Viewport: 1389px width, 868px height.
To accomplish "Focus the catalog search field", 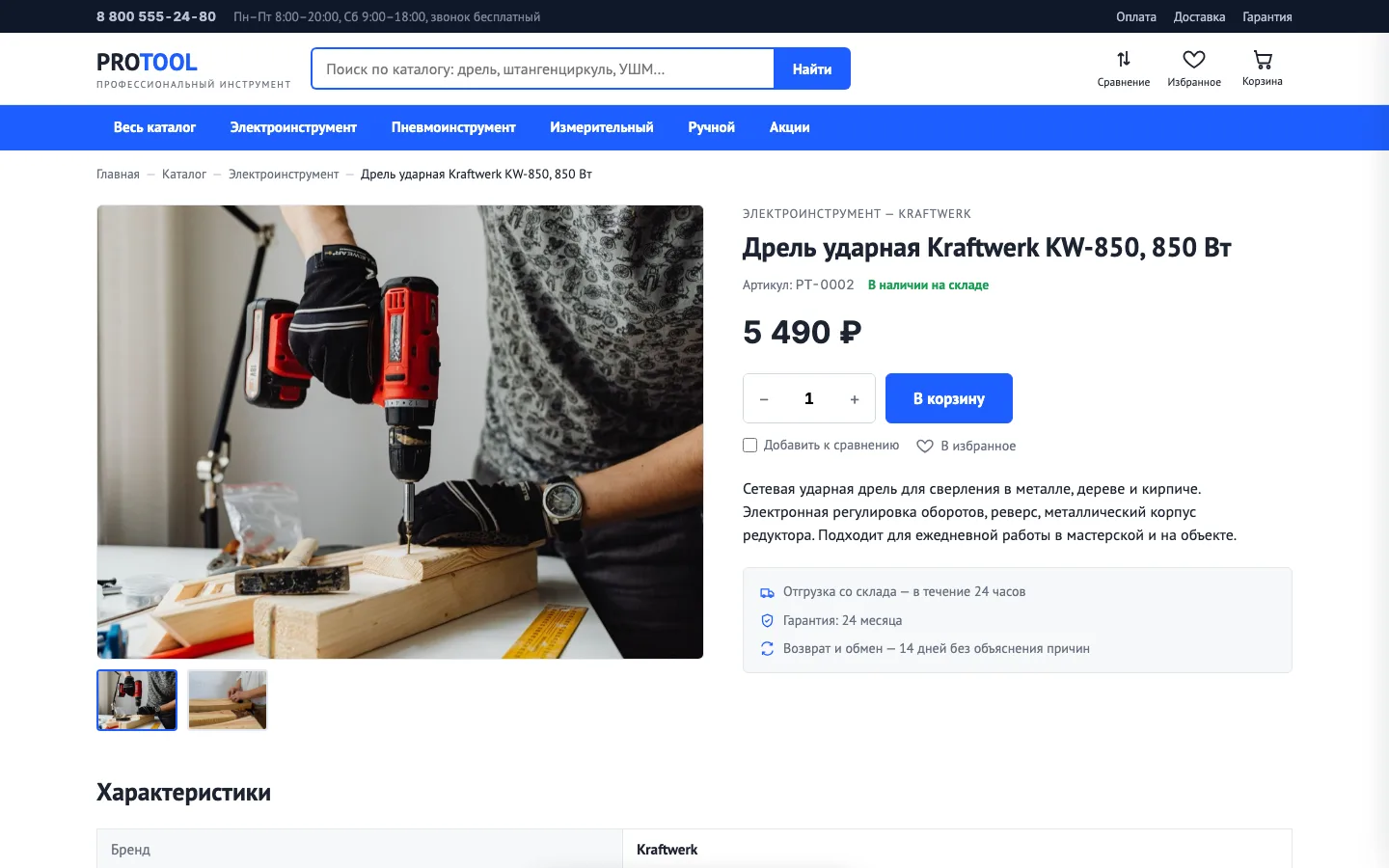I will click(543, 68).
